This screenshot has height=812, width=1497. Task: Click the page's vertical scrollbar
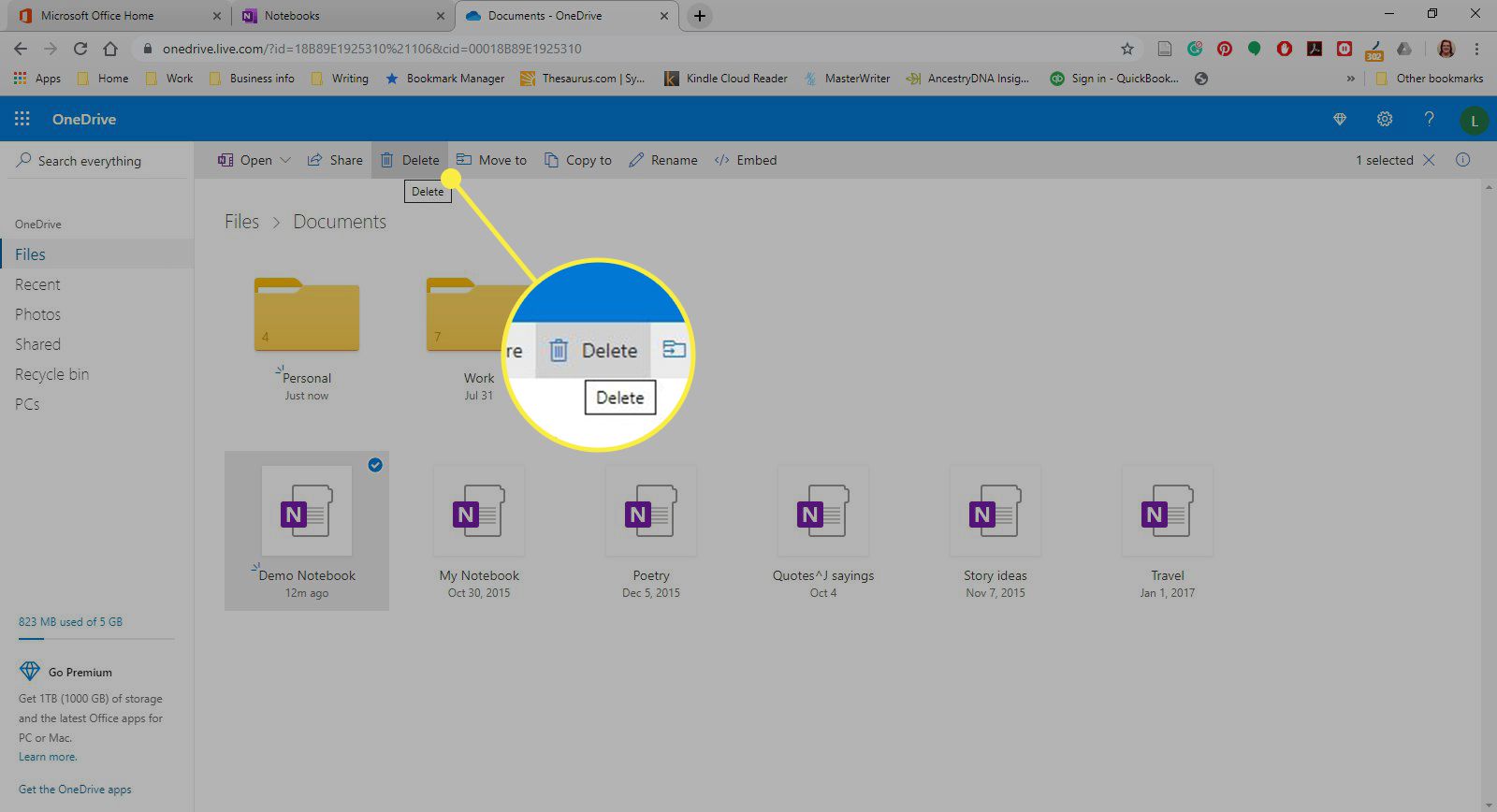(1489, 496)
